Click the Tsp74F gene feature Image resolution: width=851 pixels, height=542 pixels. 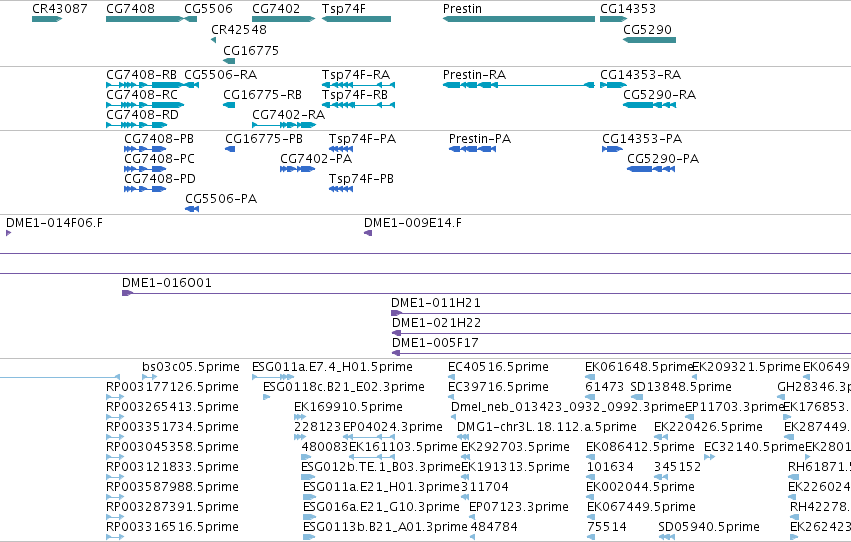[356, 19]
